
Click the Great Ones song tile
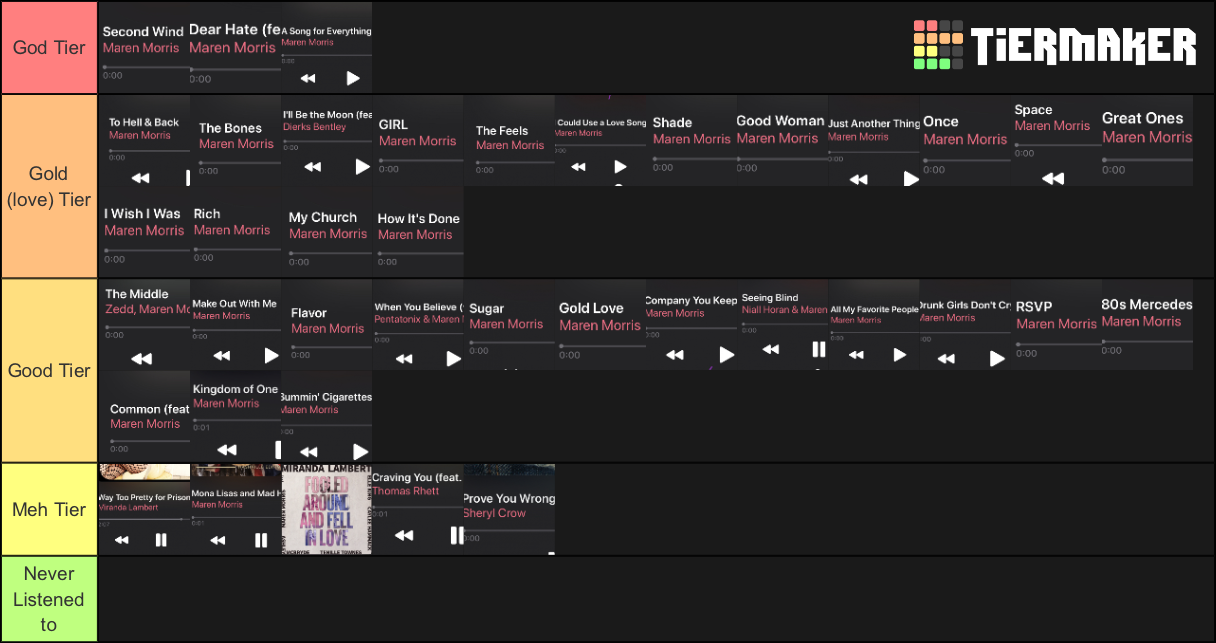pyautogui.click(x=1146, y=141)
